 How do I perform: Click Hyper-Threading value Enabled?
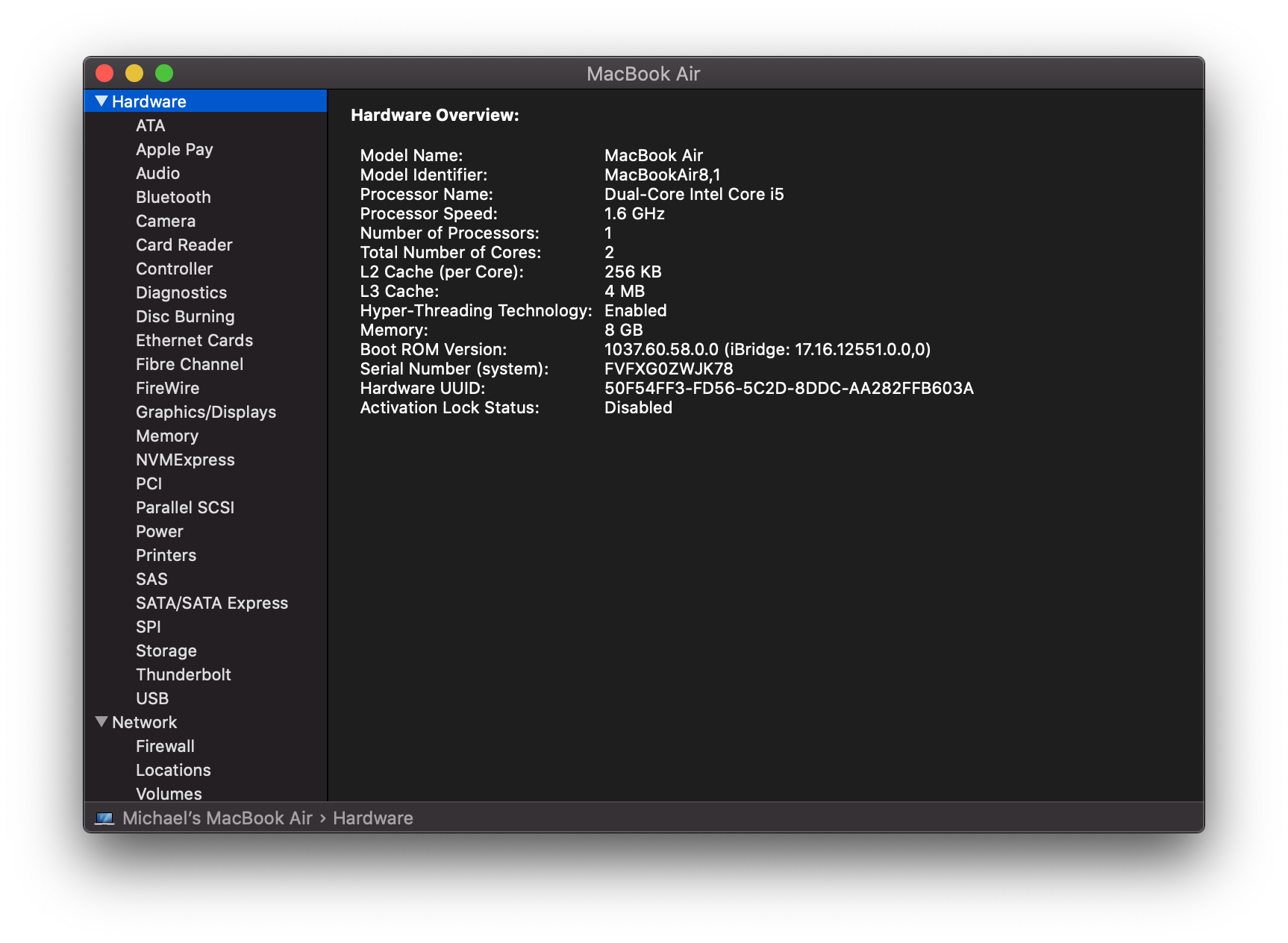point(636,310)
